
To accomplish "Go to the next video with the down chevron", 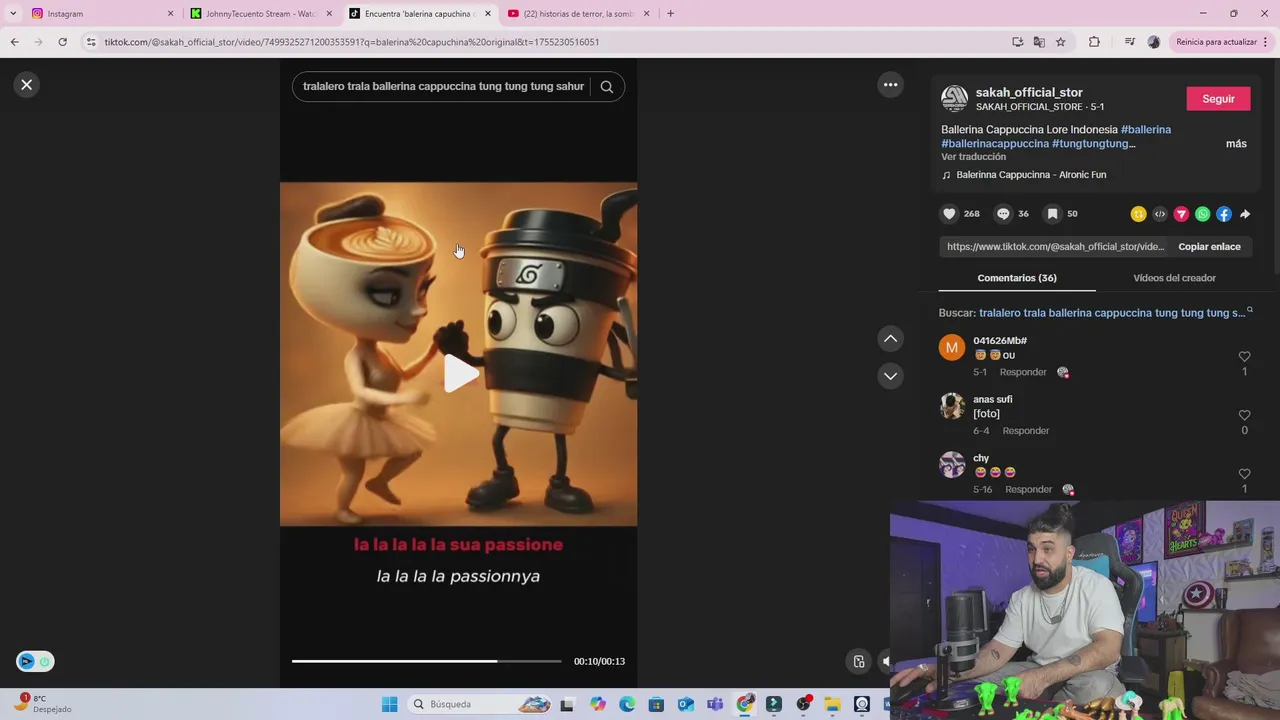I will (890, 376).
